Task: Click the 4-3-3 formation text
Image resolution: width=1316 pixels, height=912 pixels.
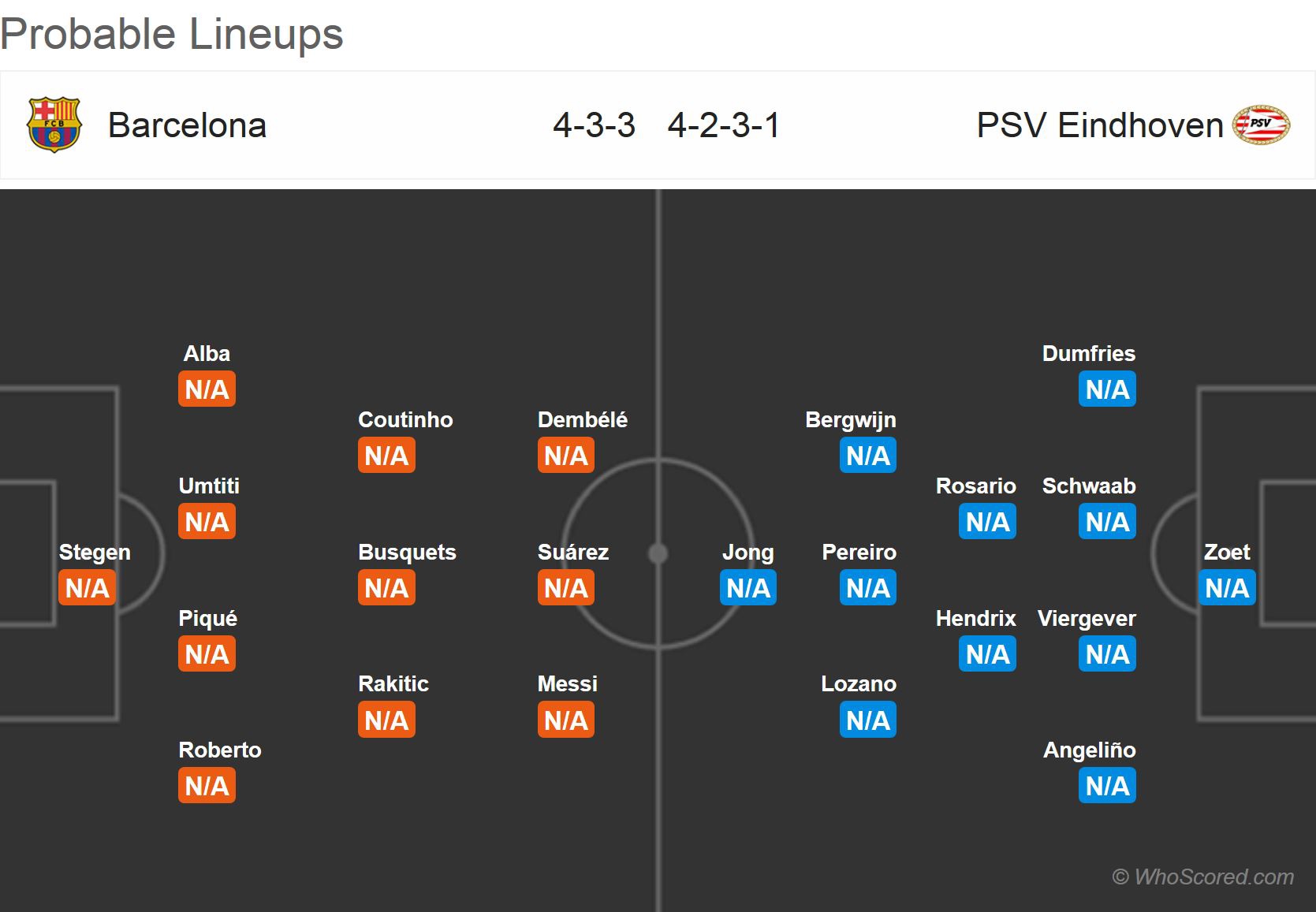Action: (x=594, y=125)
